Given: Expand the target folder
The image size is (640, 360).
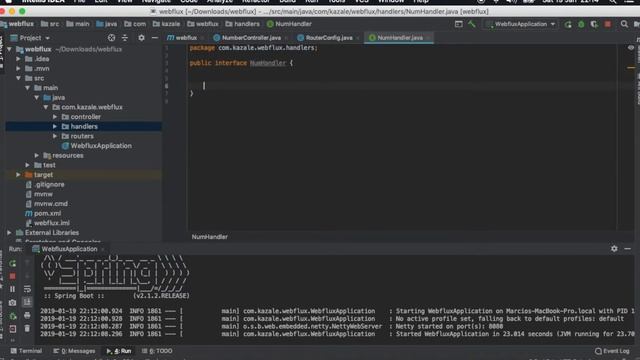Looking at the screenshot, I should pos(18,175).
